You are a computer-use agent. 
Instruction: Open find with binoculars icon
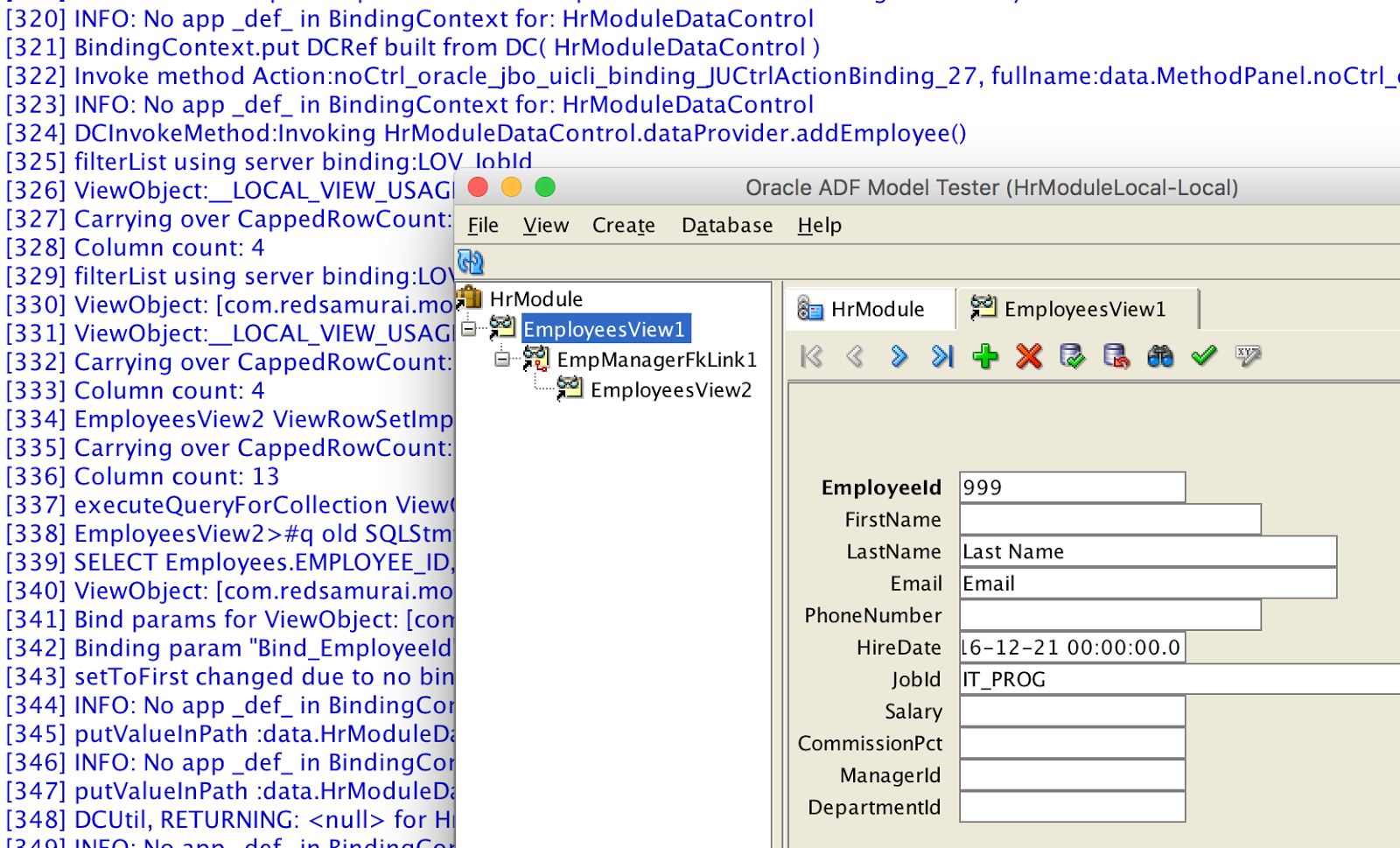[1160, 356]
